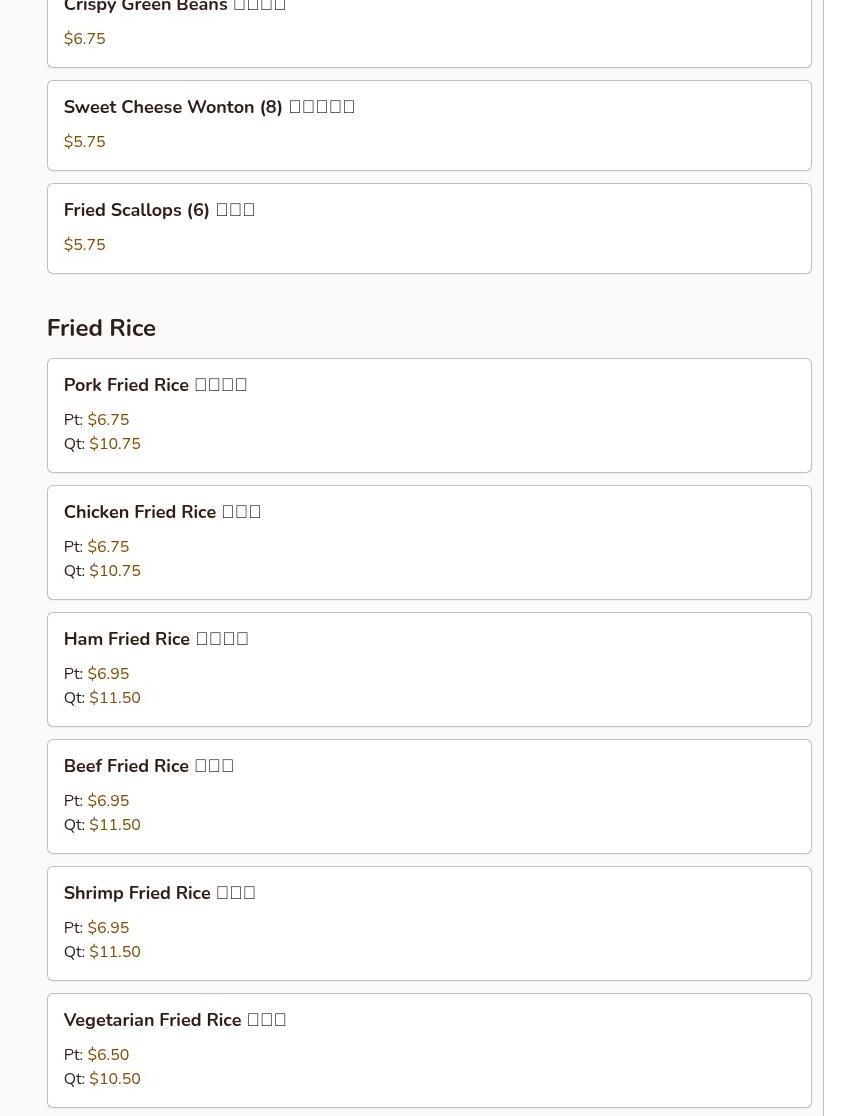Select the Sweet Cheese Wonton (8) item
This screenshot has height=1116, width=844.
(x=429, y=125)
